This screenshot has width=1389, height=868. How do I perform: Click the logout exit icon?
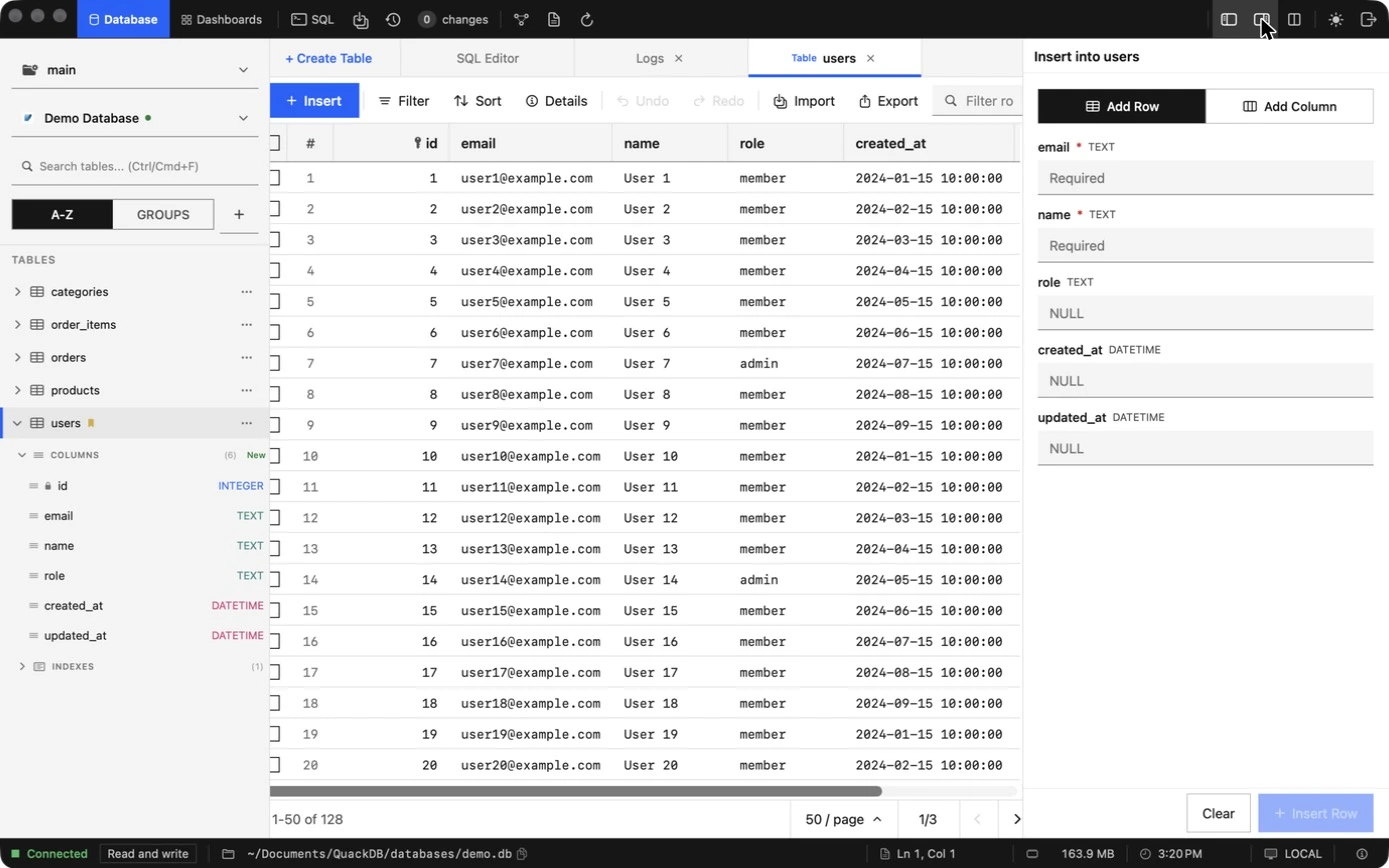1368,19
